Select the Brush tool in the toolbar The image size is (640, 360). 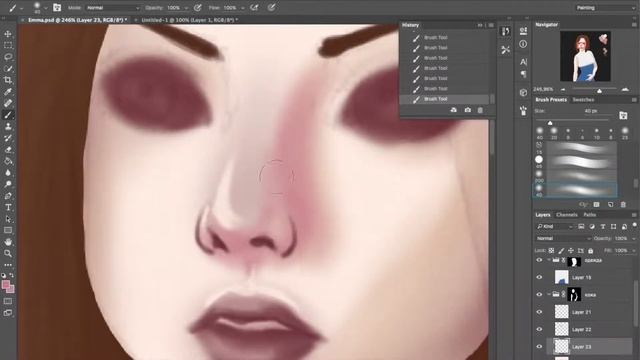(8, 115)
